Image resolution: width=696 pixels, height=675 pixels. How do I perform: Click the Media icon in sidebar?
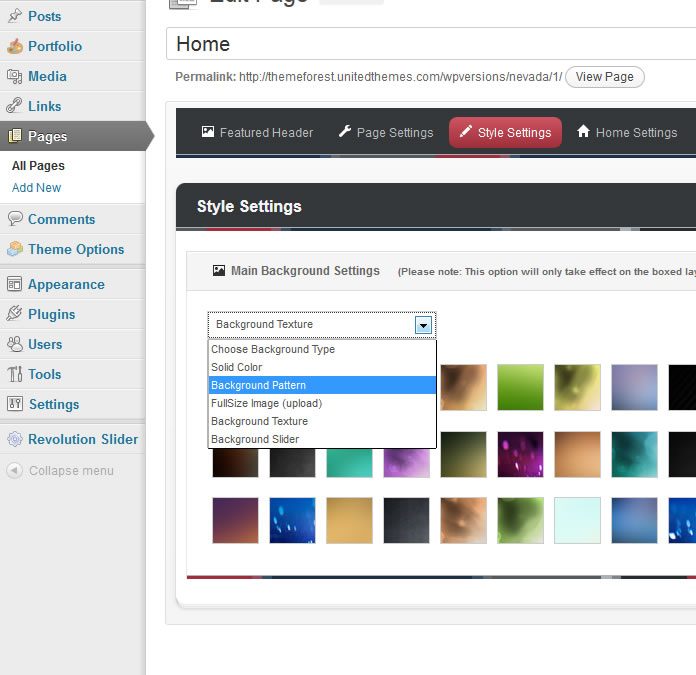[15, 76]
